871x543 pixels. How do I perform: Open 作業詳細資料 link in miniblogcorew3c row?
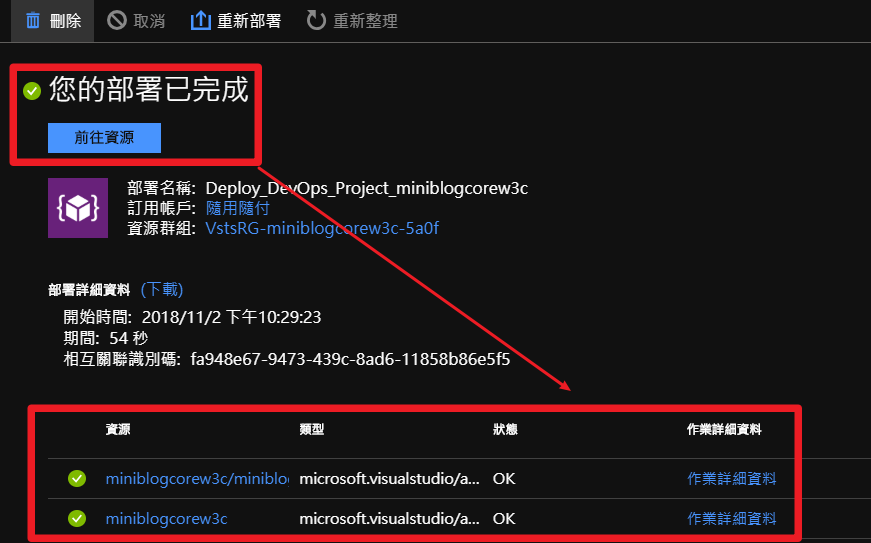pyautogui.click(x=731, y=519)
